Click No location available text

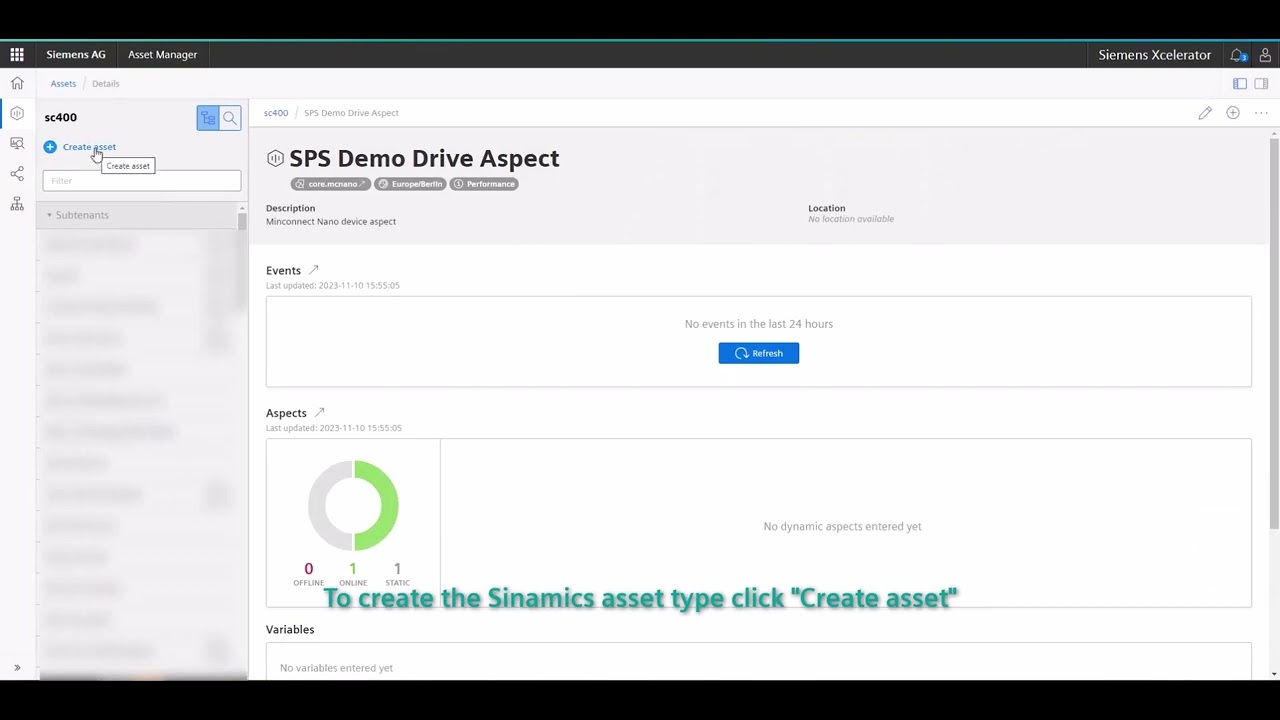[851, 219]
